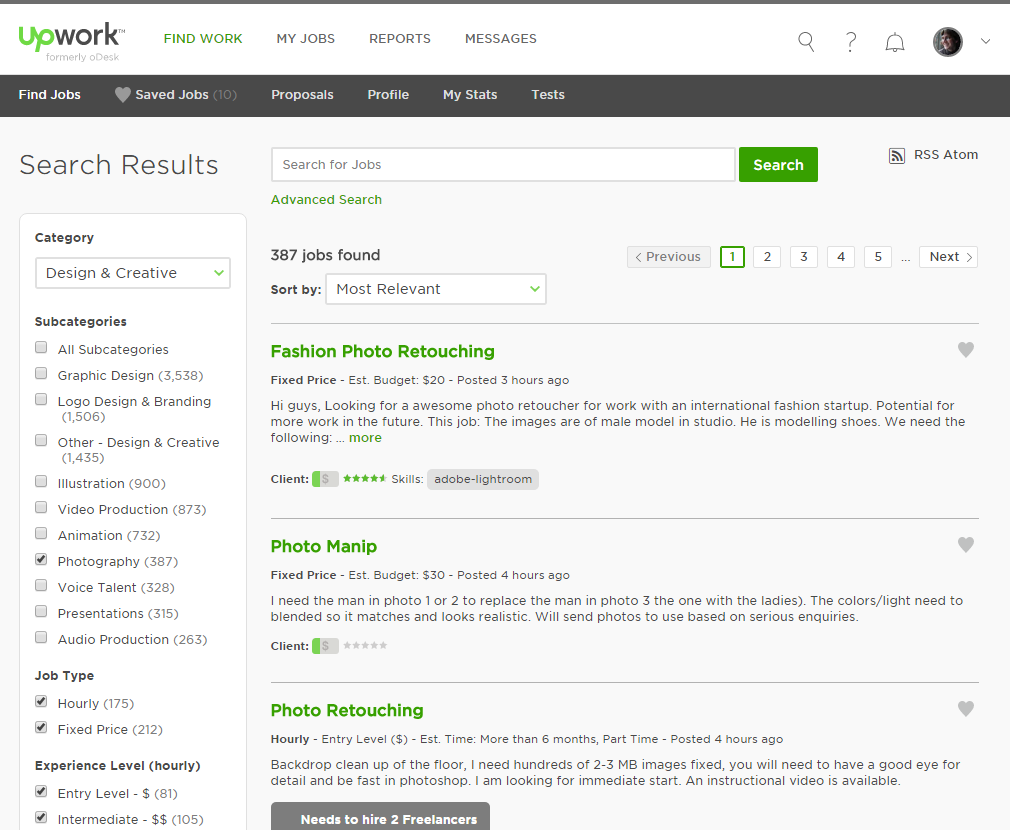Save the Photo Manip job with heart

coord(966,545)
